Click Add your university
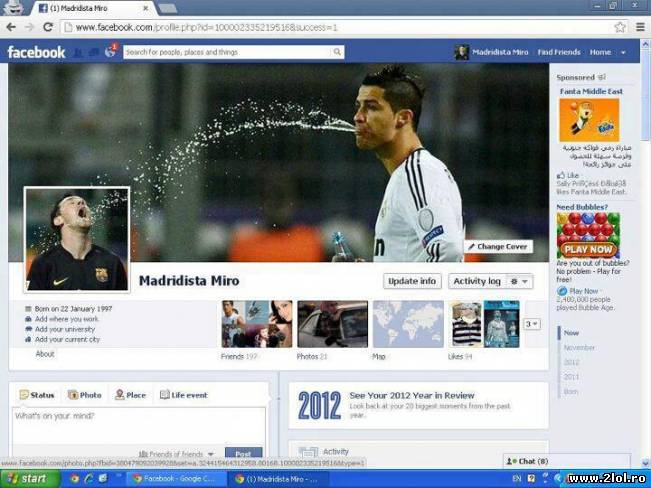The height and width of the screenshot is (488, 651). click(65, 329)
